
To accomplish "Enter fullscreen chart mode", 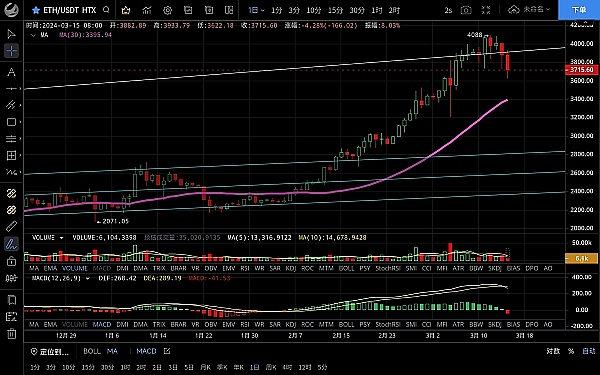I will click(486, 10).
